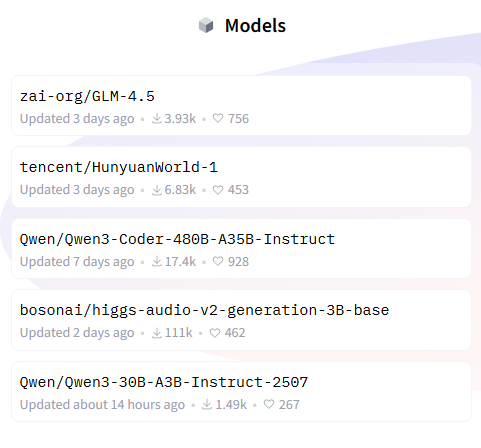481x448 pixels.
Task: Click the heart icon showing 928 likes
Action: tap(218, 261)
